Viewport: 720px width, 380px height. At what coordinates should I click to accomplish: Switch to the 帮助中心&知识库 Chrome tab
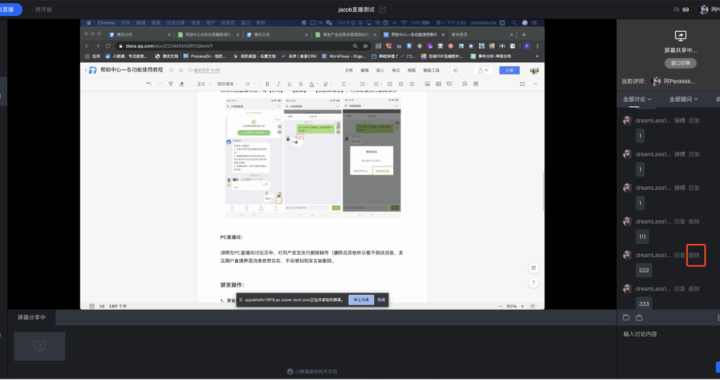[x=208, y=34]
